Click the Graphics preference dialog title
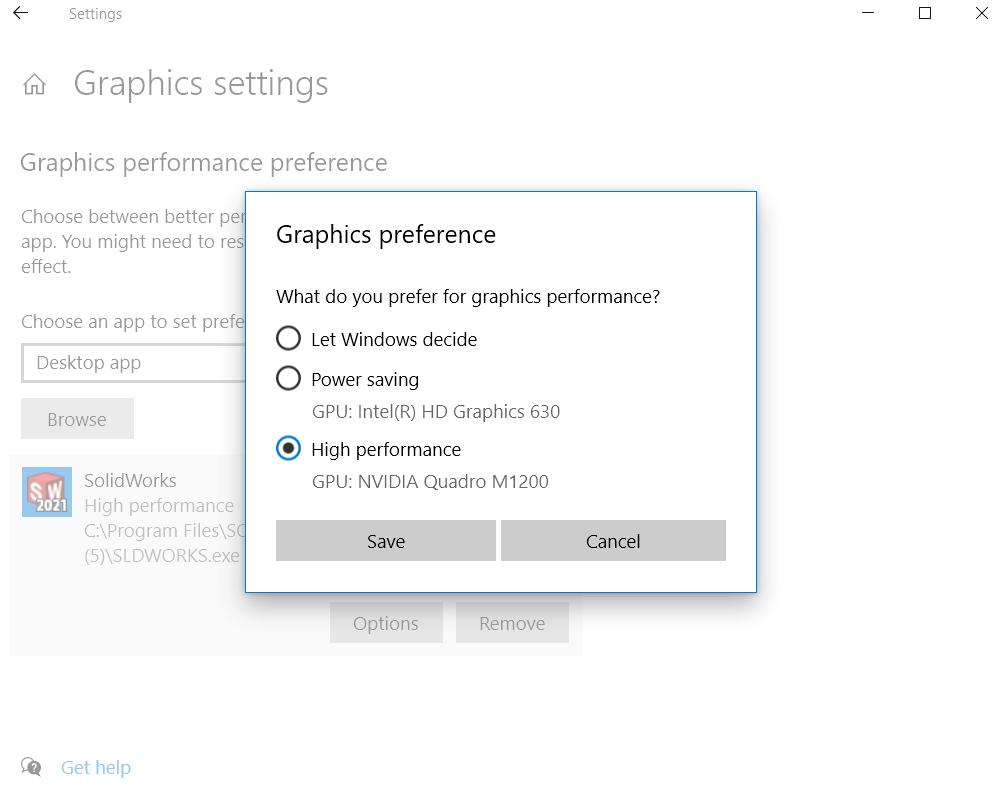 click(385, 234)
